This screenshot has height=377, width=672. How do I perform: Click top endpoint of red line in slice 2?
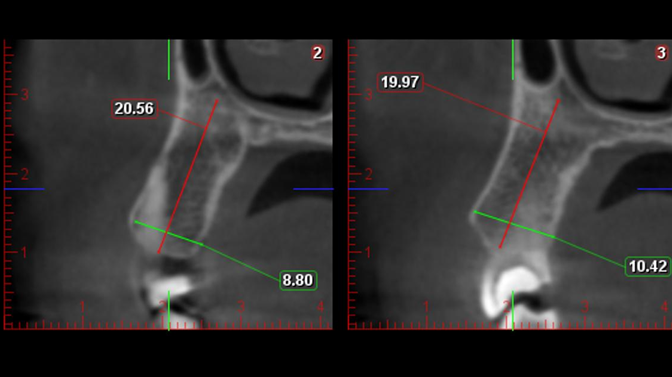pyautogui.click(x=217, y=101)
